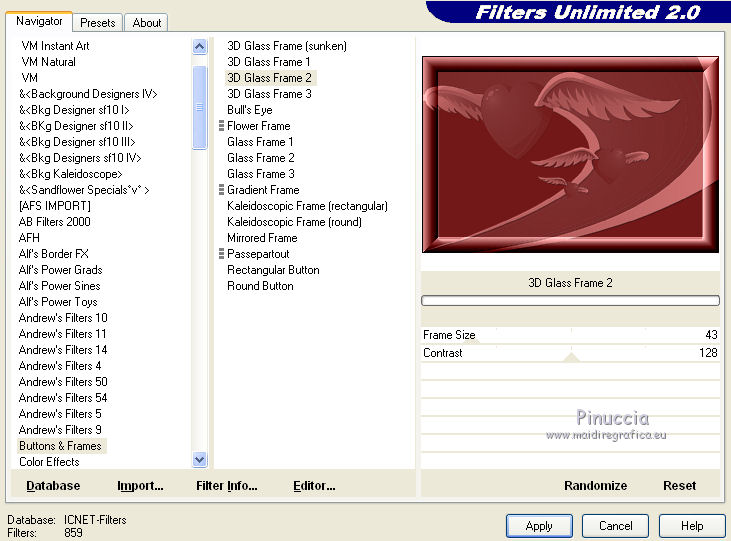The height and width of the screenshot is (541, 731).
Task: Click the grip icon beside Passepartout
Action: 221,254
